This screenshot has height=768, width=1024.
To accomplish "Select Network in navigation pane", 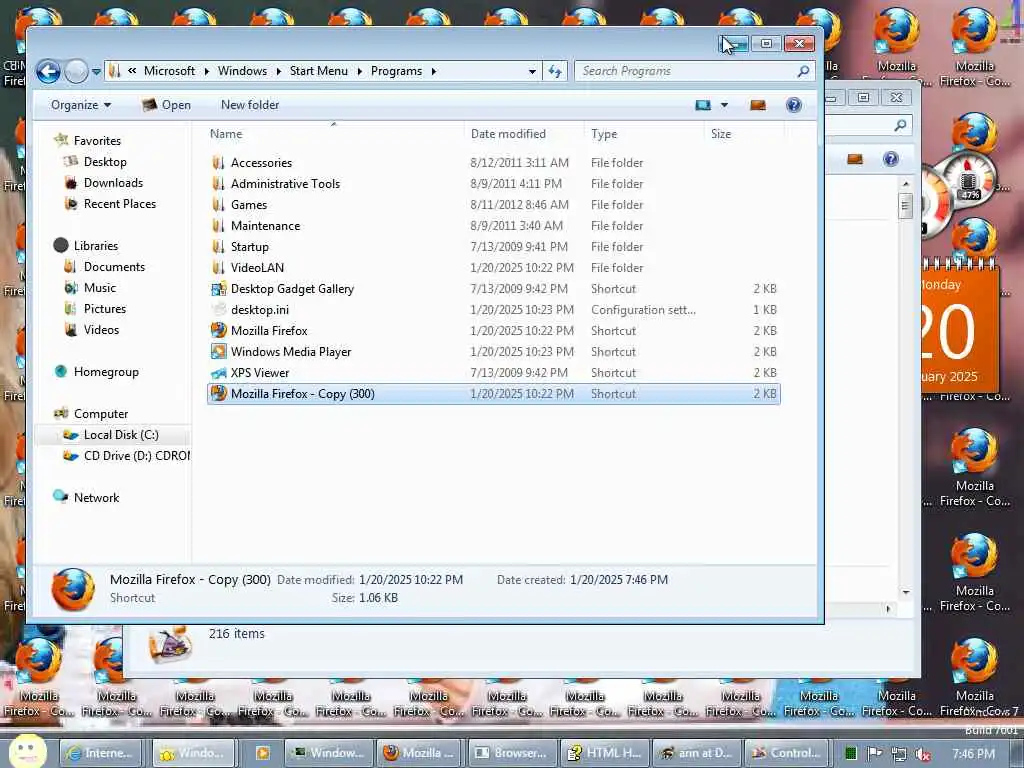I will point(96,498).
